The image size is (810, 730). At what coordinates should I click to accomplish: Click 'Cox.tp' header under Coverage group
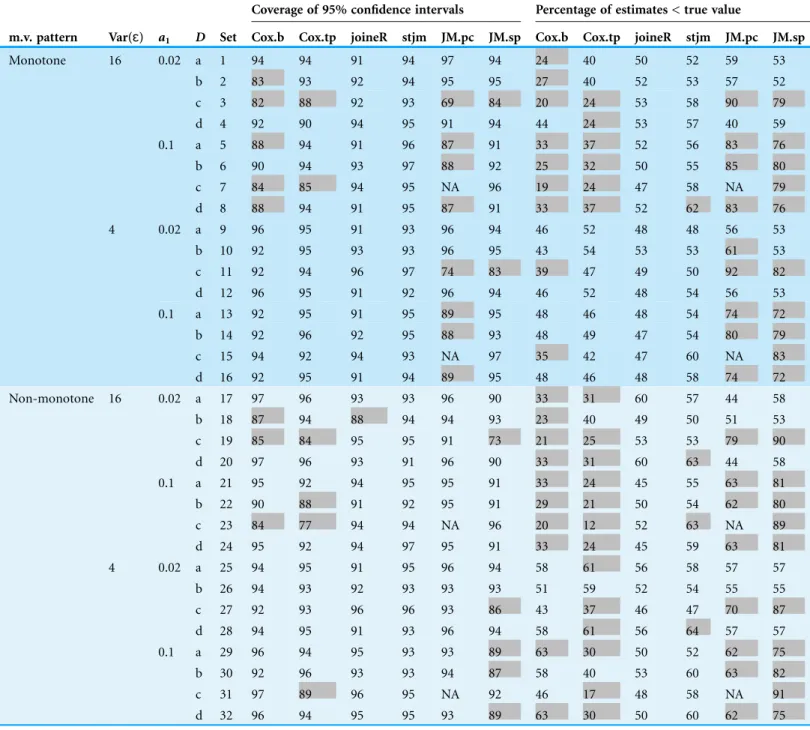click(317, 38)
